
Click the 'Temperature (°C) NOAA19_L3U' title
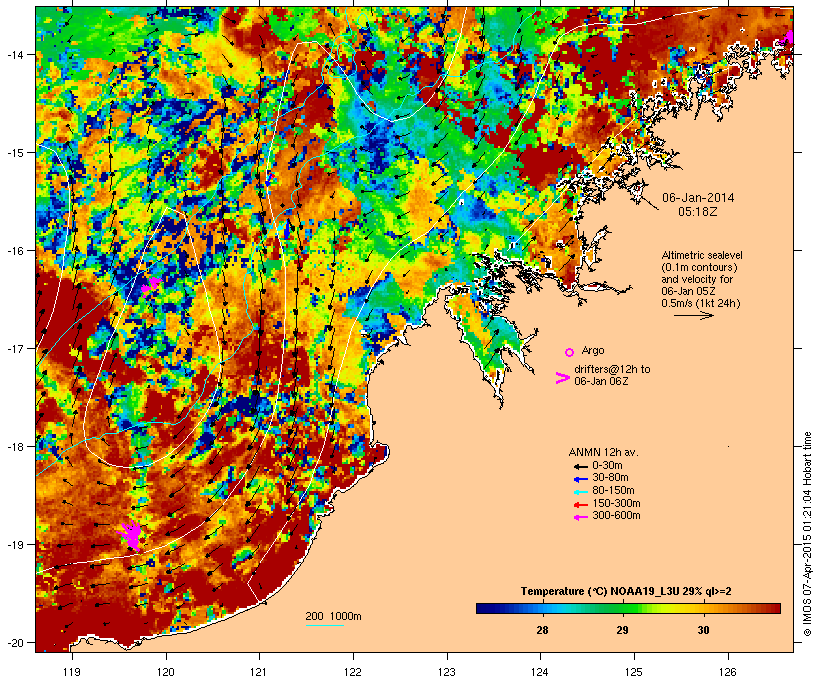(600, 591)
